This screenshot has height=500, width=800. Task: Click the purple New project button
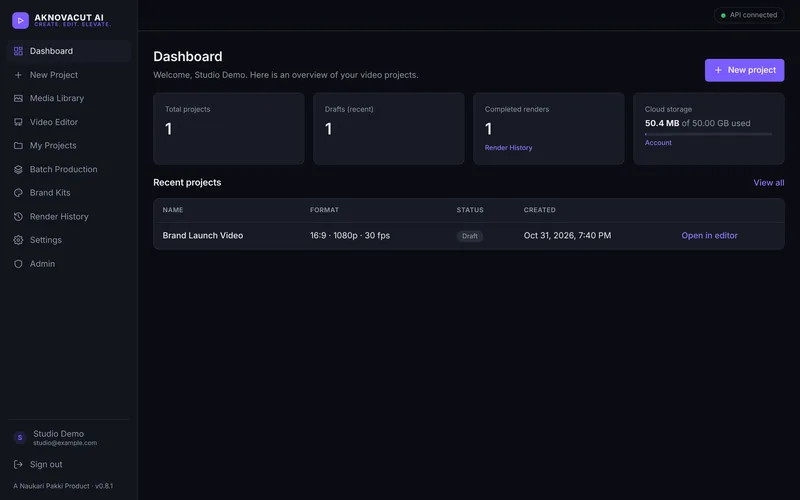click(744, 70)
